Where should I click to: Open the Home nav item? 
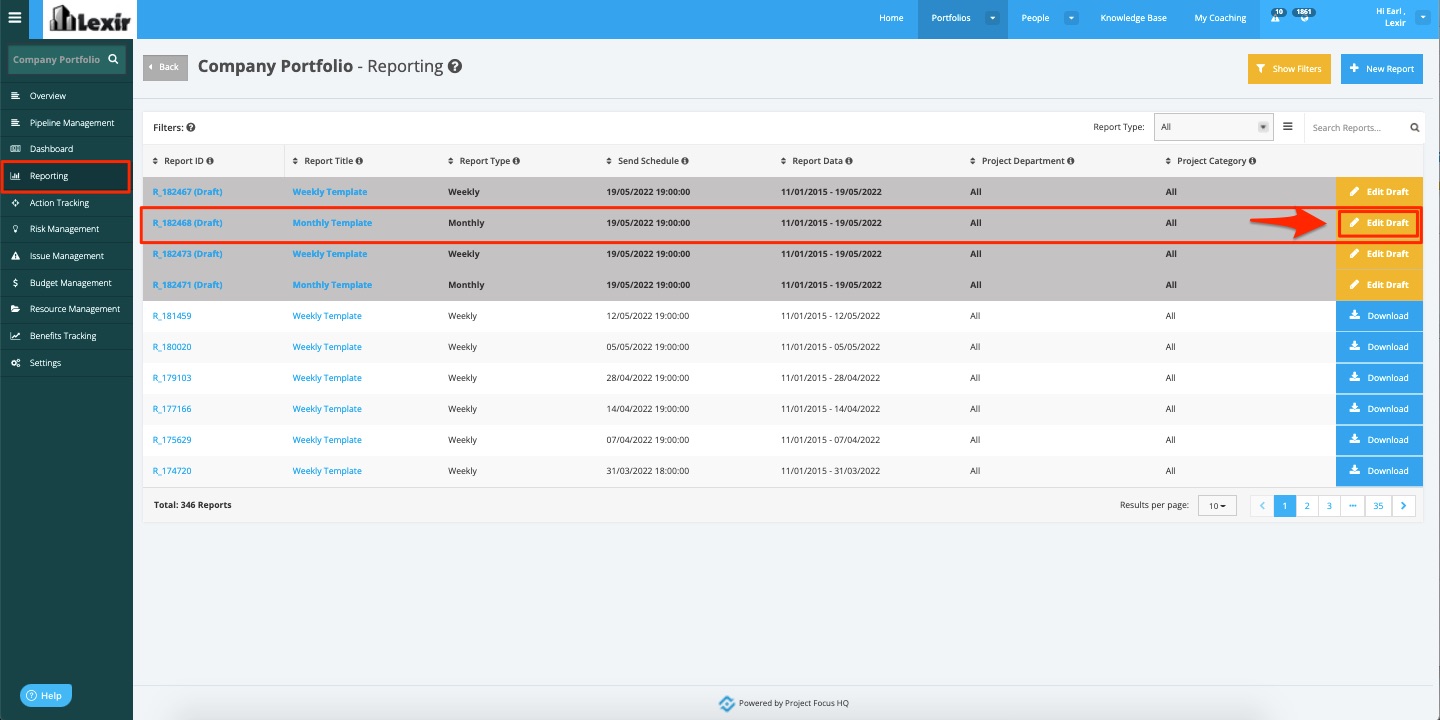coord(891,18)
